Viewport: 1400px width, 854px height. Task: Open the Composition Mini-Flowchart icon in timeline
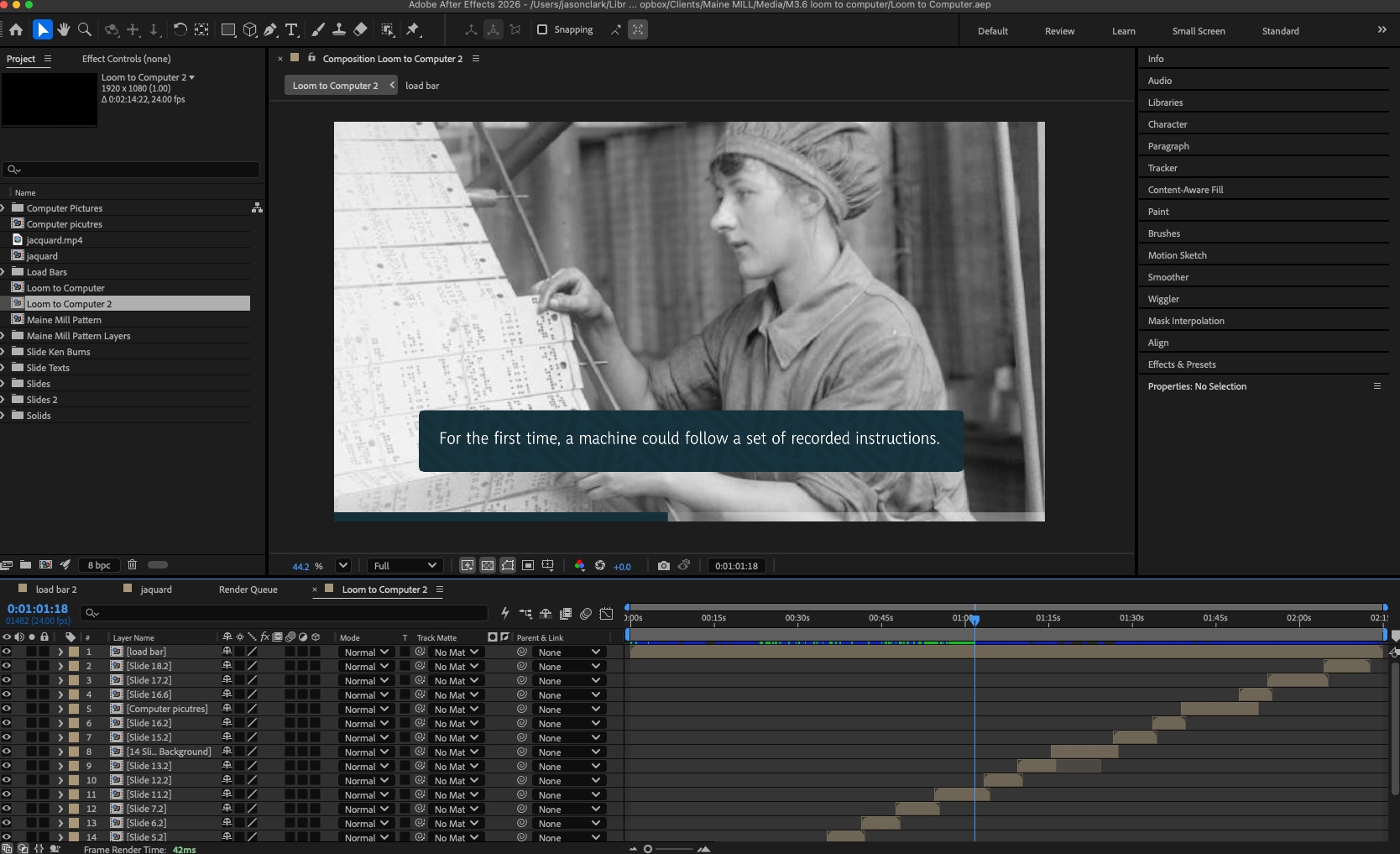pos(525,614)
